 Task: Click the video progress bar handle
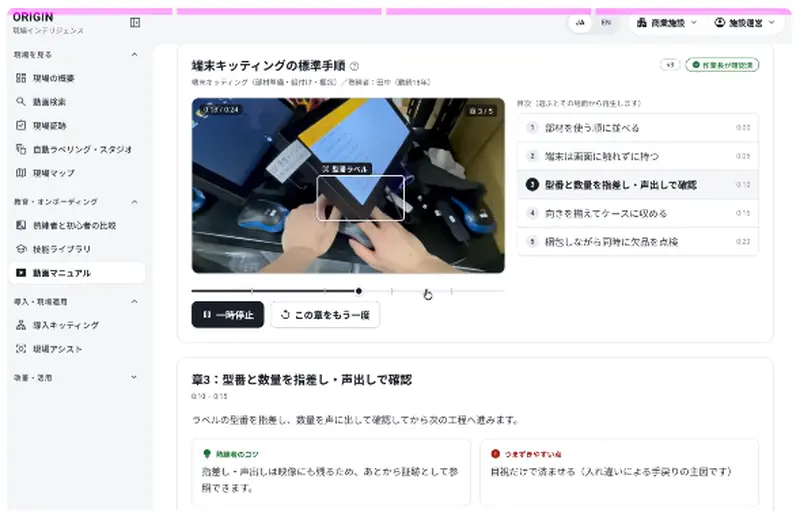[x=359, y=291]
